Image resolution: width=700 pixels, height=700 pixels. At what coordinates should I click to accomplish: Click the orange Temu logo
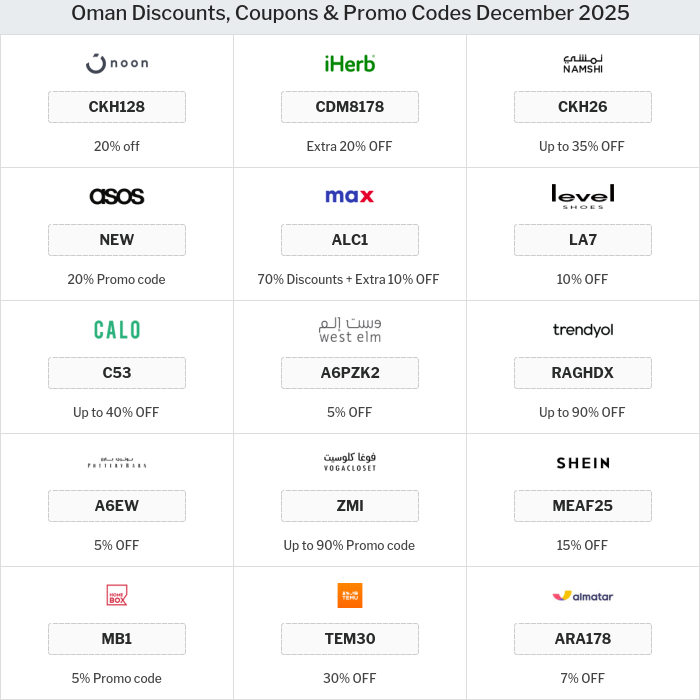point(350,596)
